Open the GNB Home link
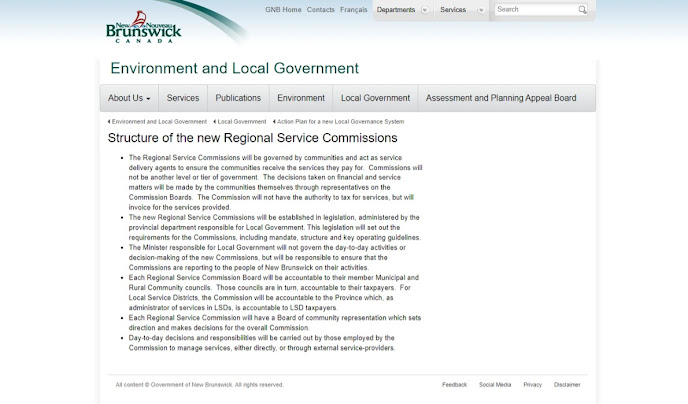This screenshot has height=404, width=688. click(283, 10)
